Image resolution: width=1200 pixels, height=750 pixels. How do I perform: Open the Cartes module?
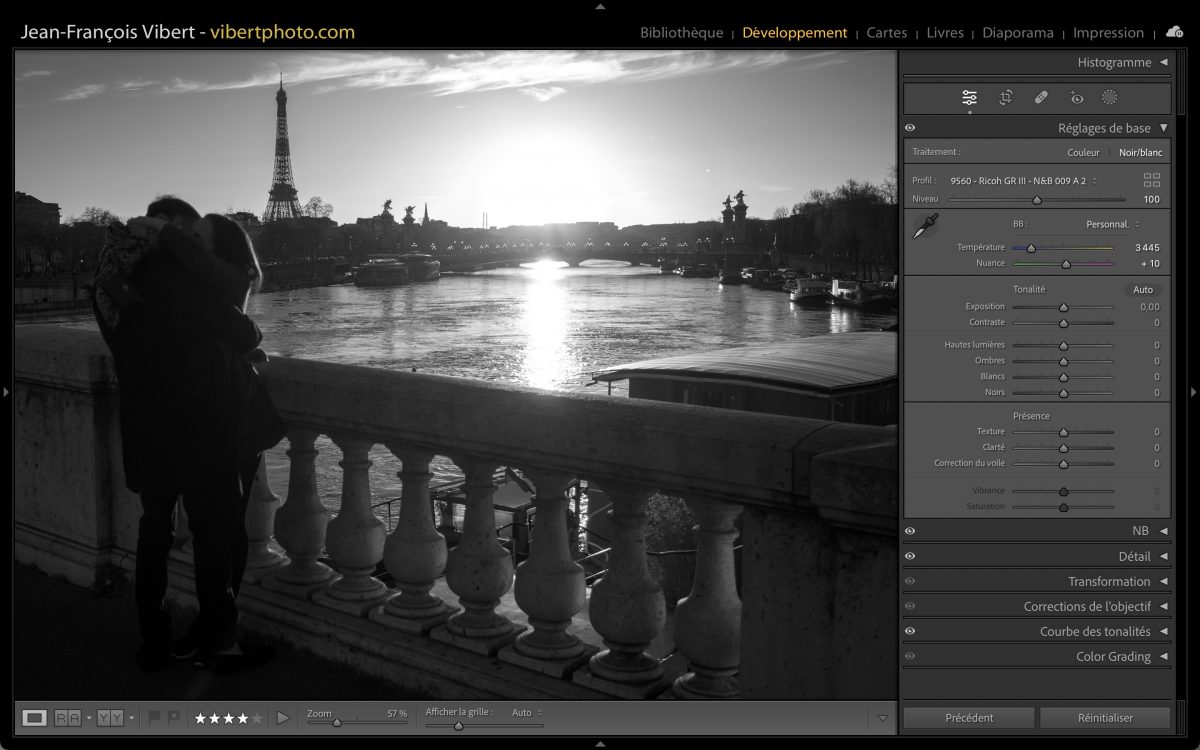(x=886, y=33)
